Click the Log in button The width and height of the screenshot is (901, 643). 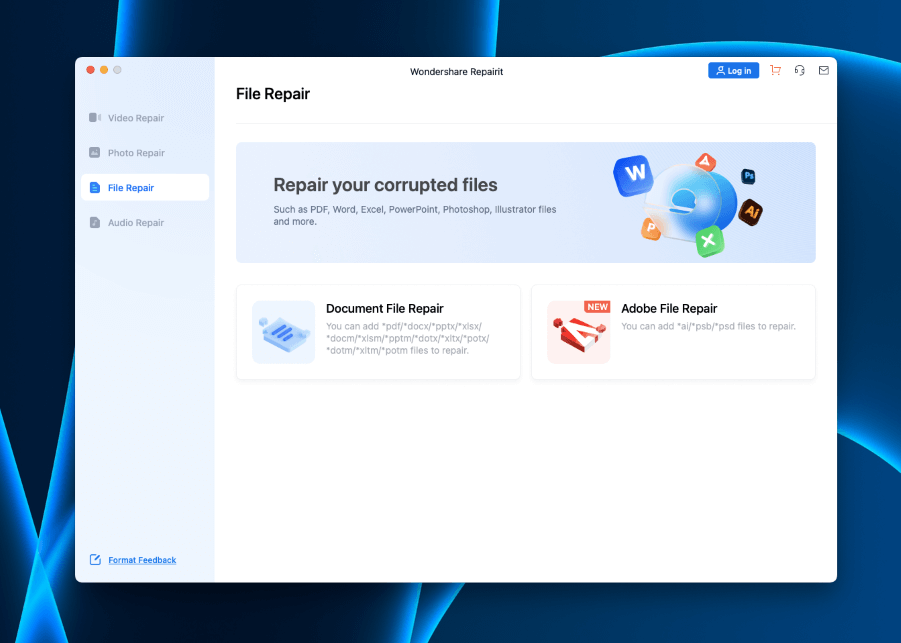(733, 71)
